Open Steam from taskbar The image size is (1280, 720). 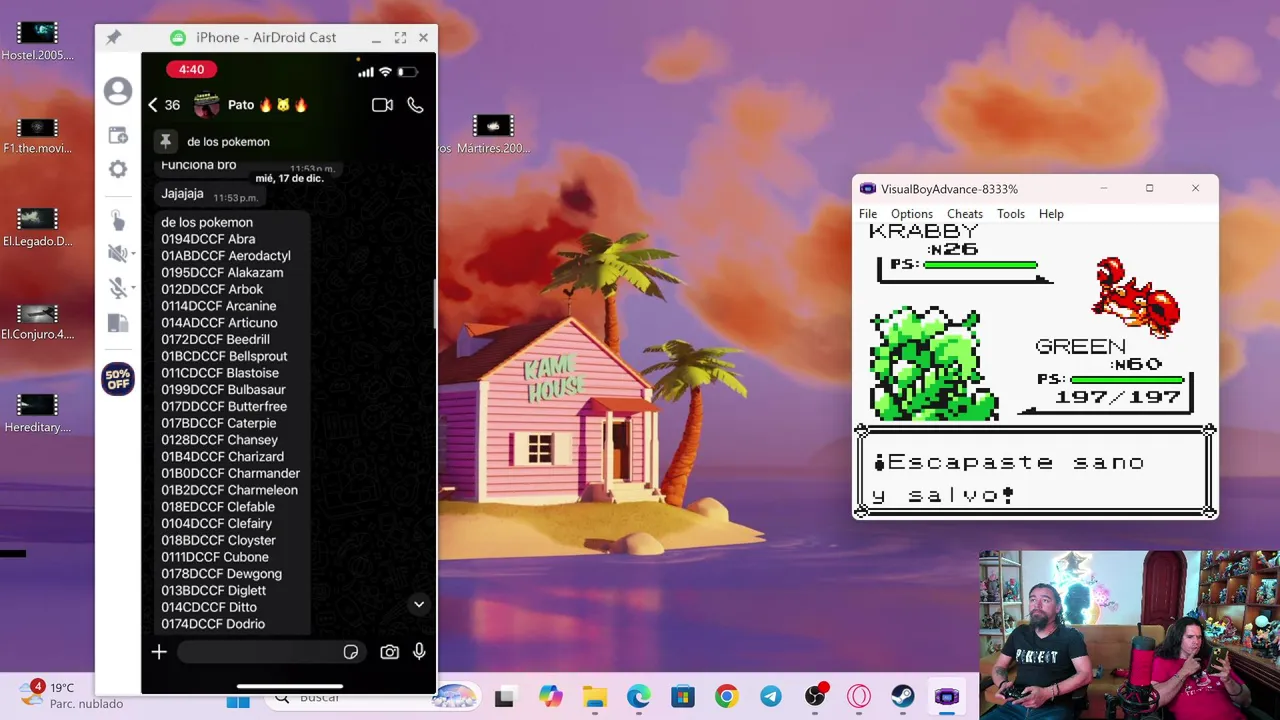[903, 697]
